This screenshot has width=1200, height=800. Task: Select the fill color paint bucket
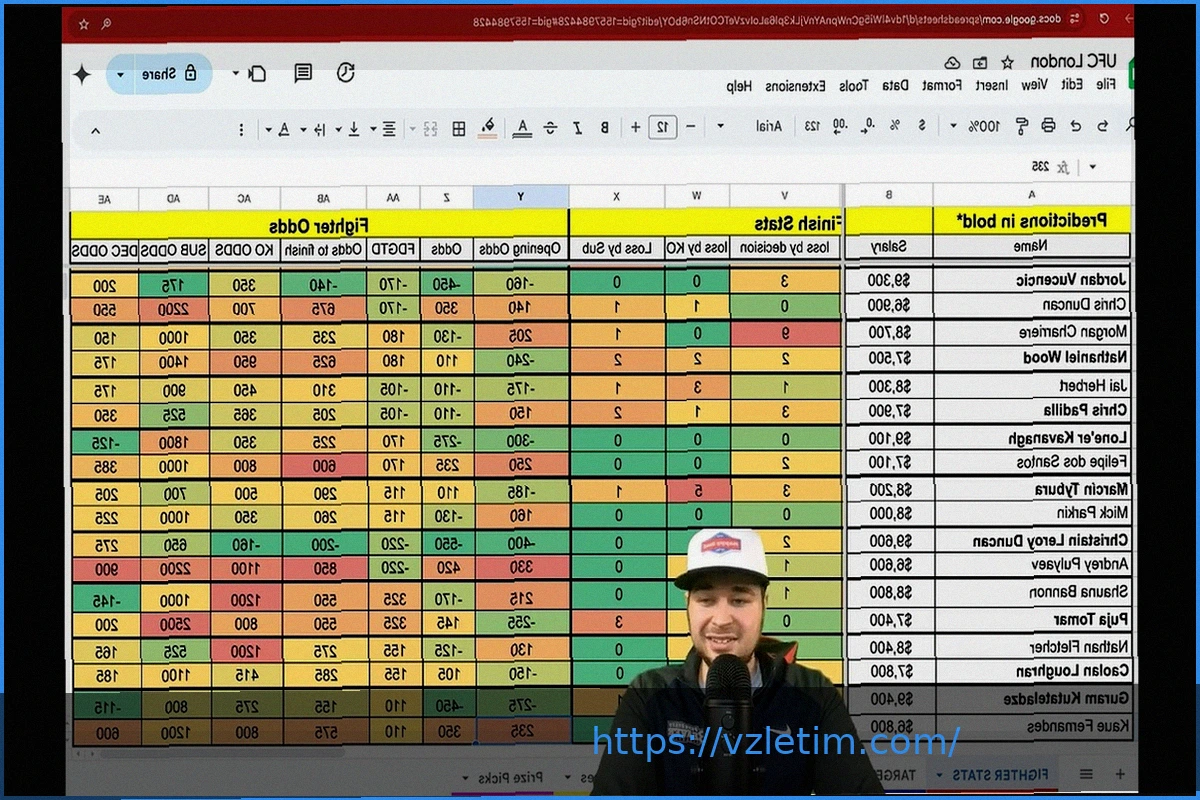click(488, 127)
